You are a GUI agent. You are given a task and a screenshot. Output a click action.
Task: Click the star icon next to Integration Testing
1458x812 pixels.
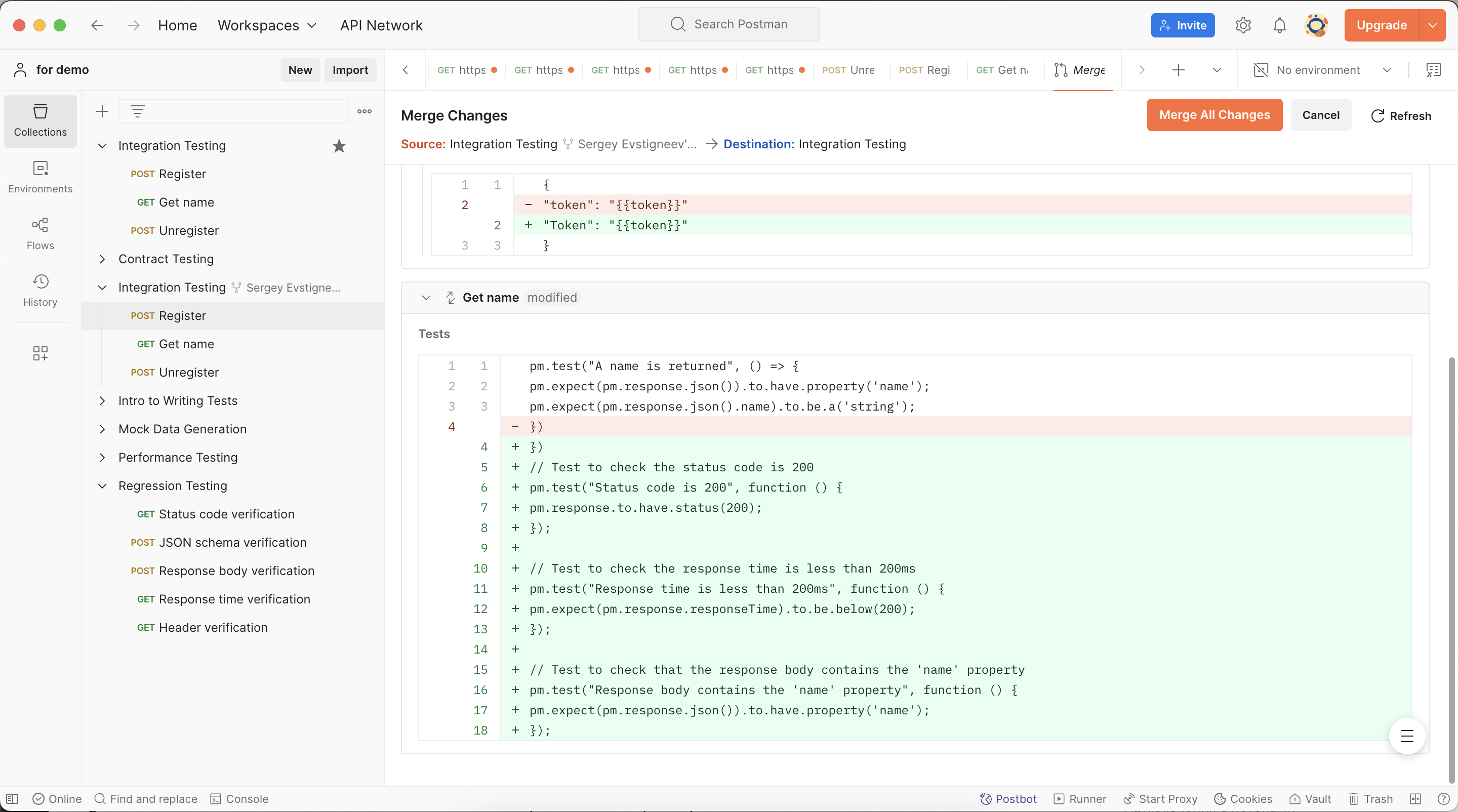click(x=339, y=146)
